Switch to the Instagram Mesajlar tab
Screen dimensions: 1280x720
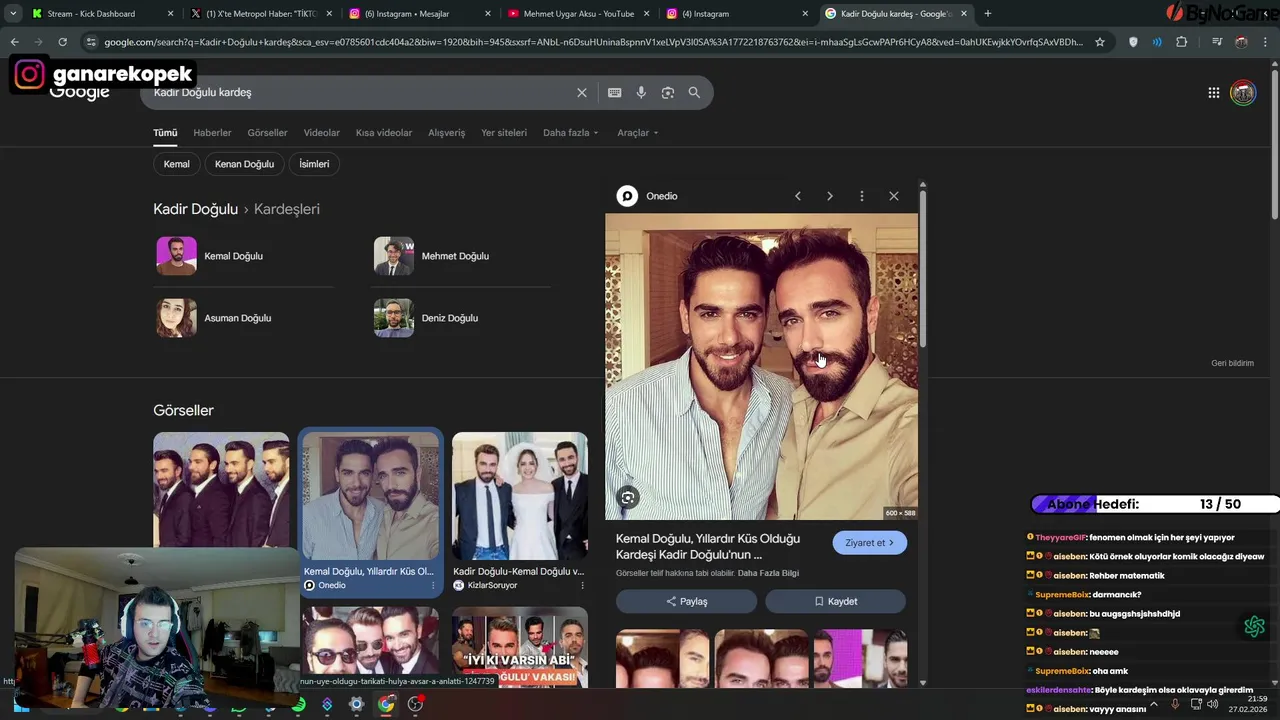pyautogui.click(x=421, y=13)
